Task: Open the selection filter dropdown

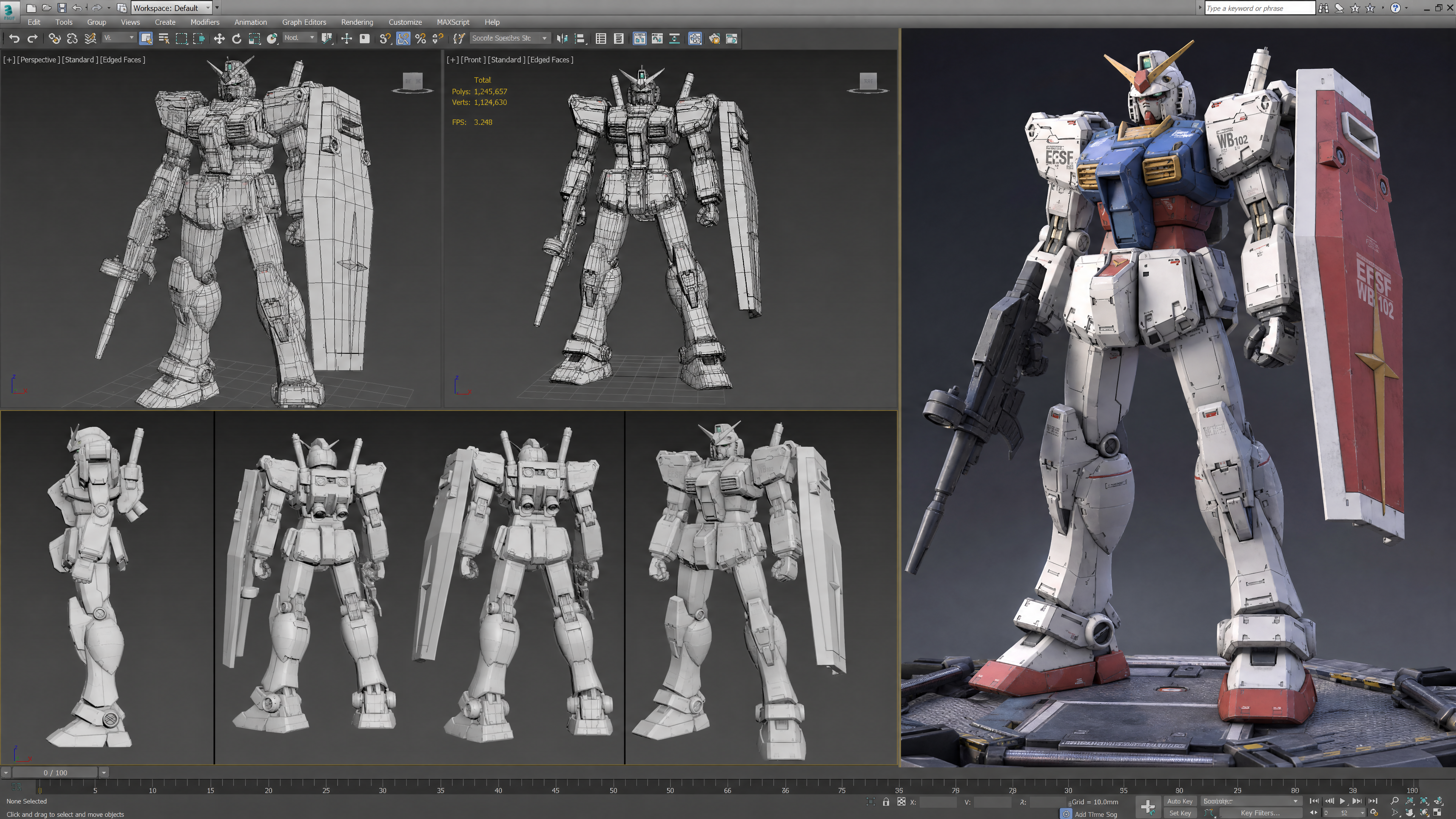Action: point(119,38)
